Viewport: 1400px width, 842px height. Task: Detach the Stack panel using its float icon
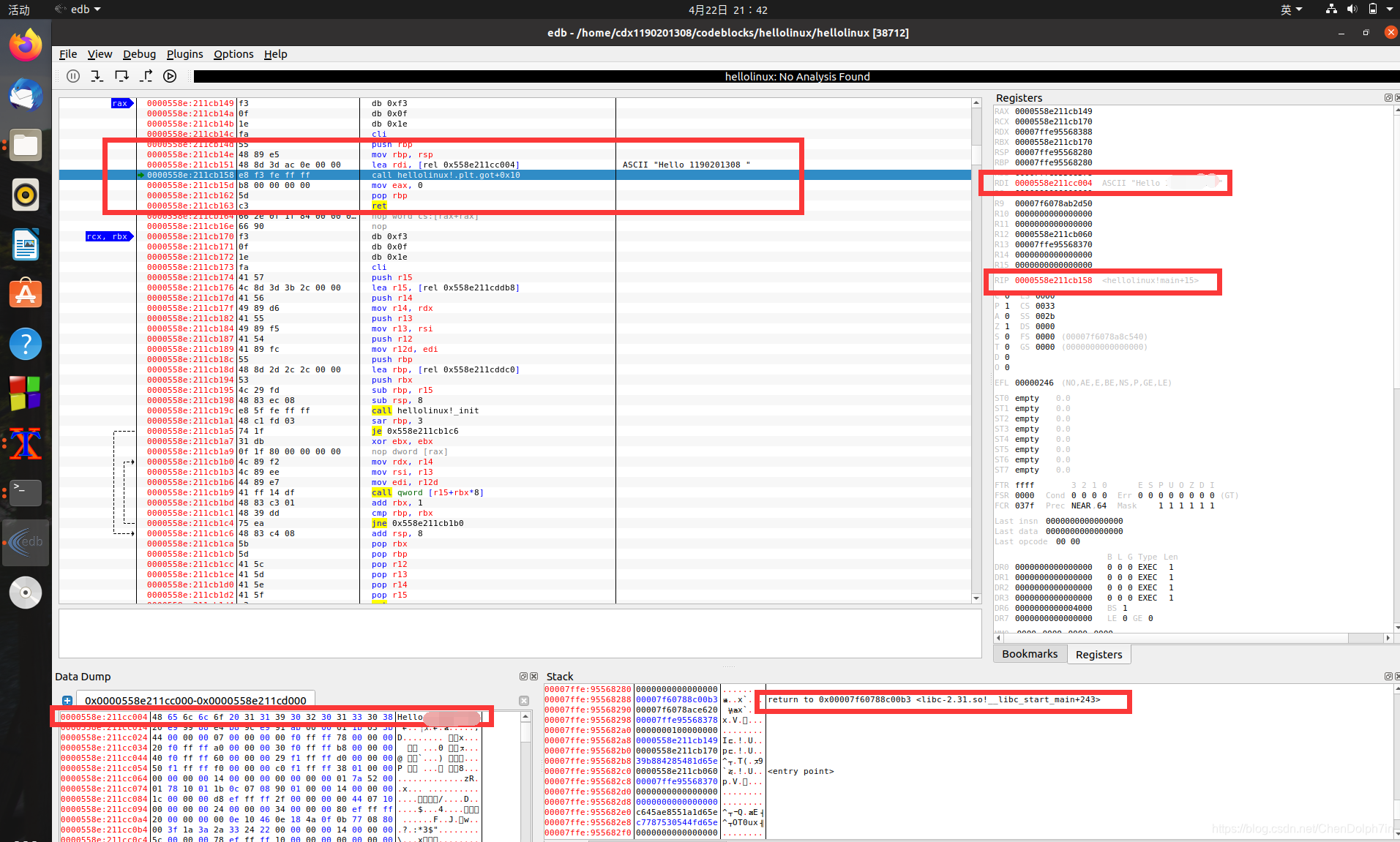tap(1387, 676)
